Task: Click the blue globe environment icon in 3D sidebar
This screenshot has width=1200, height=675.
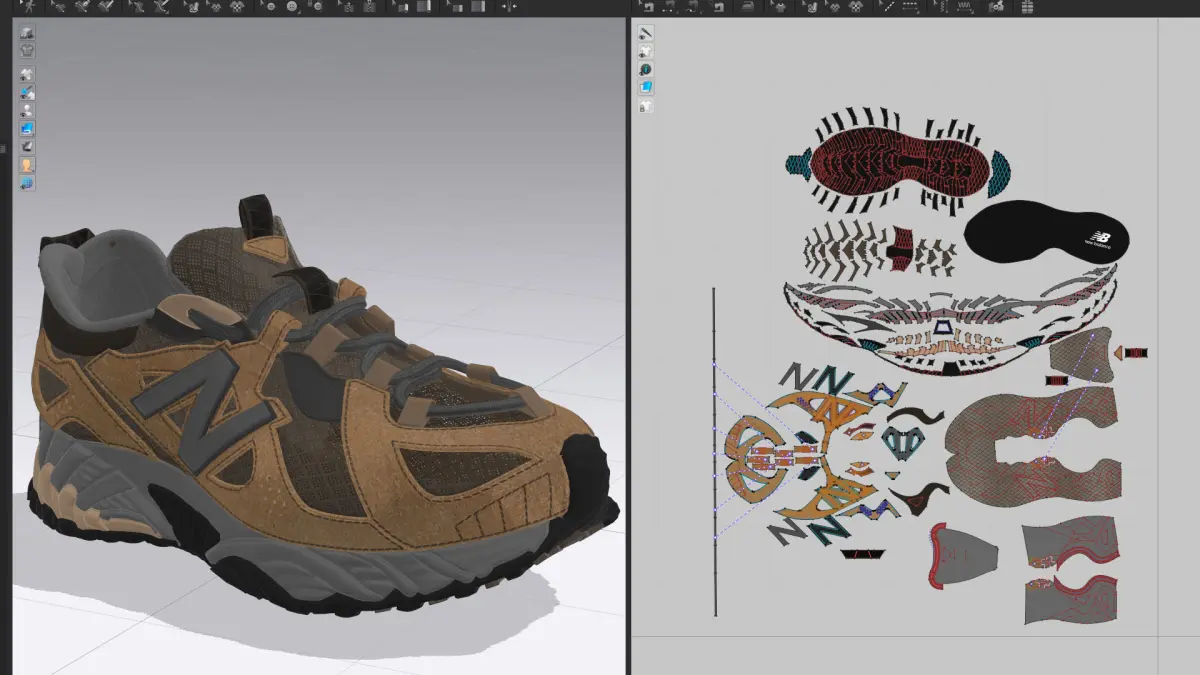Action: click(27, 183)
